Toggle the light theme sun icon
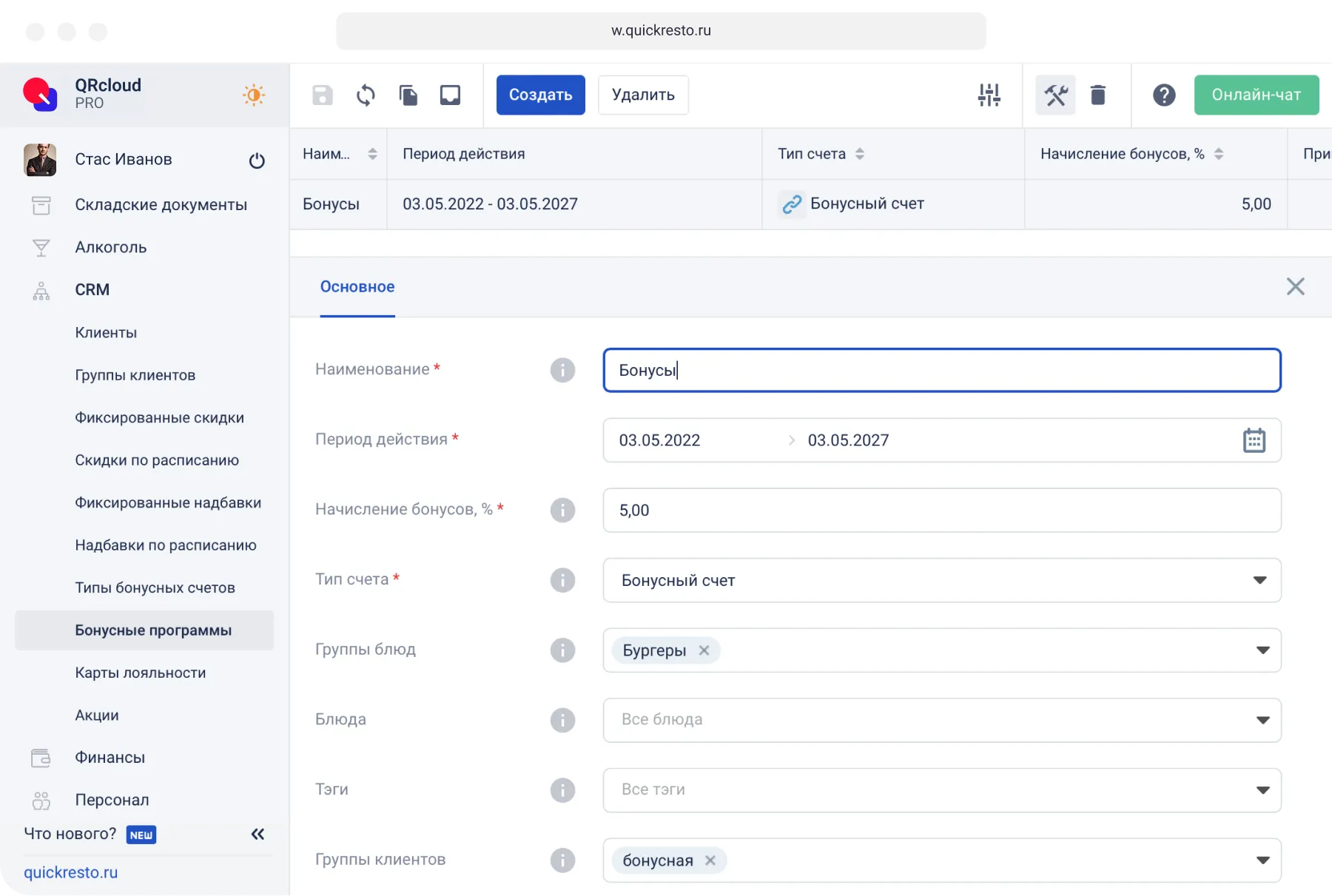Screen dimensions: 1332x896 coord(254,95)
